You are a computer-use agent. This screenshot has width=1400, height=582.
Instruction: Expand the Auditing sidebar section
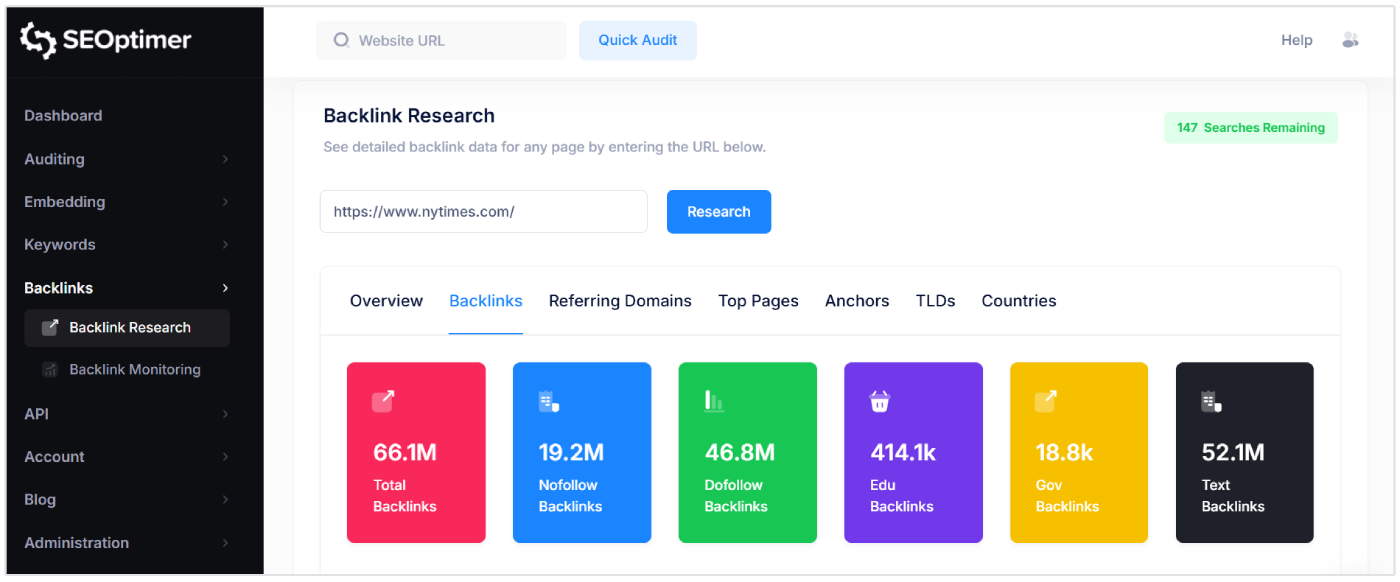tap(54, 158)
